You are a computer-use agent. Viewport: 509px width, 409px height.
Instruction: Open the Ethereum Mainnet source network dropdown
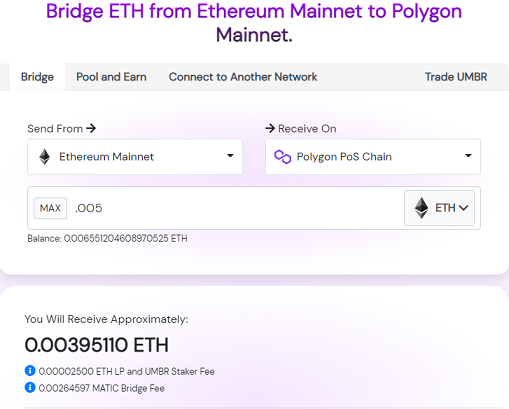pos(135,157)
